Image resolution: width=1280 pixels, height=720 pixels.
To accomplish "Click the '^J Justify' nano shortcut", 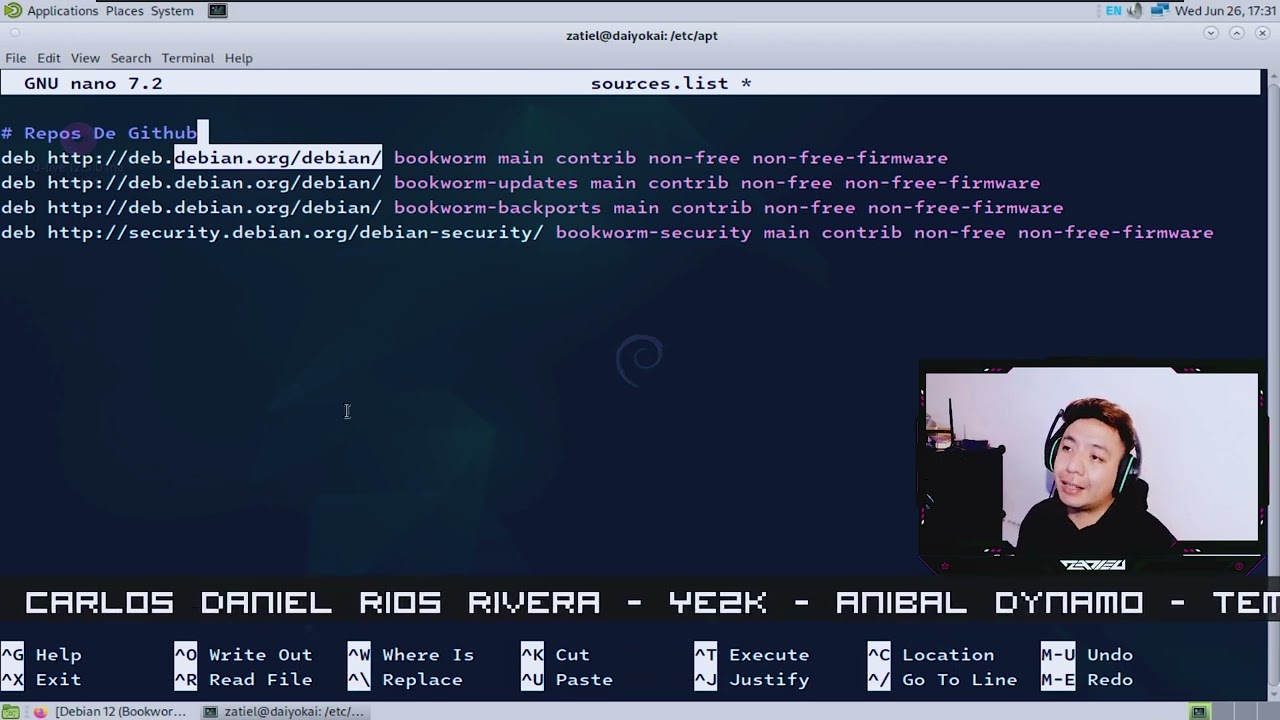I will click(x=751, y=680).
